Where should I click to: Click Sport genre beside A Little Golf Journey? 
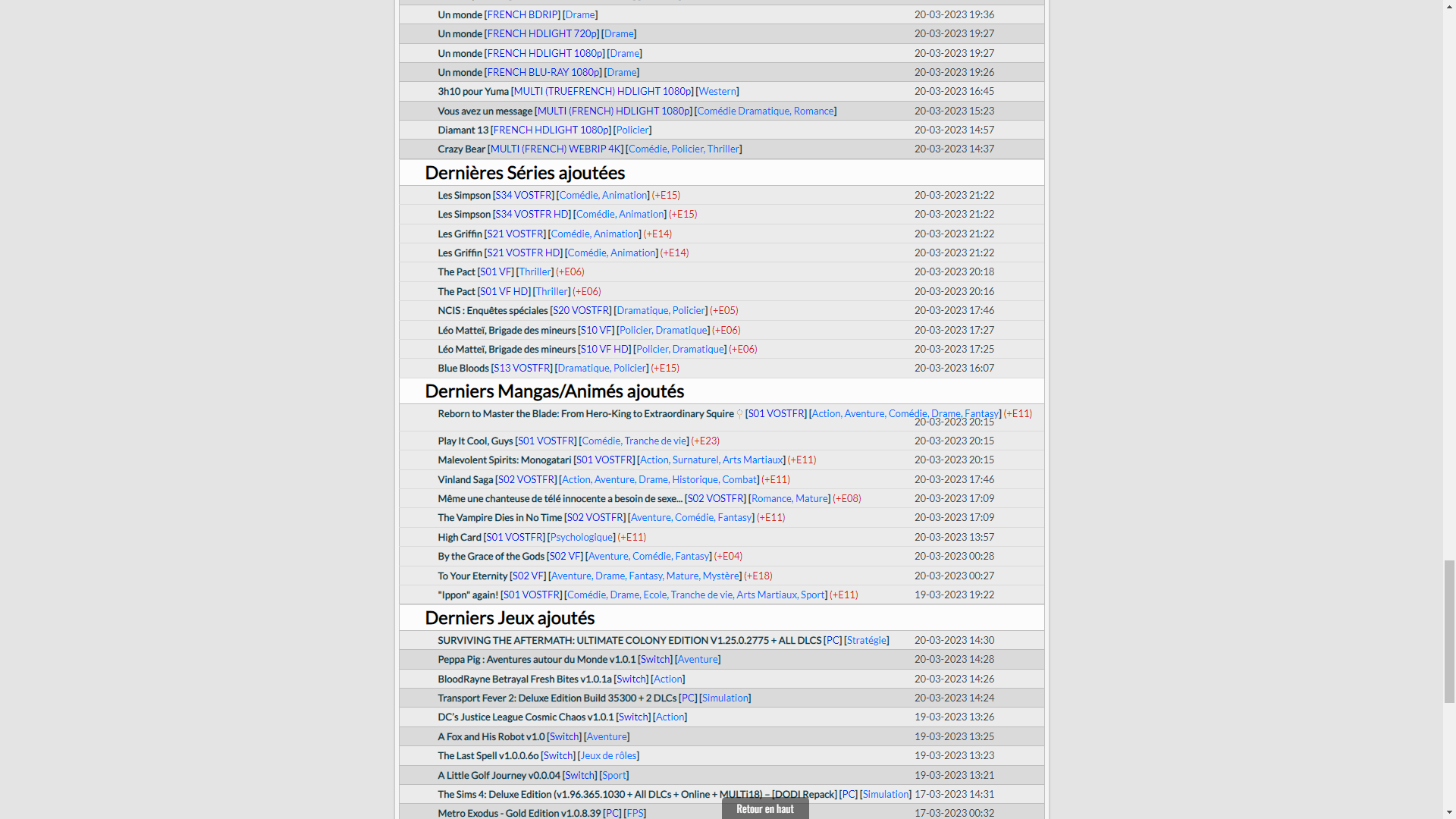click(614, 775)
